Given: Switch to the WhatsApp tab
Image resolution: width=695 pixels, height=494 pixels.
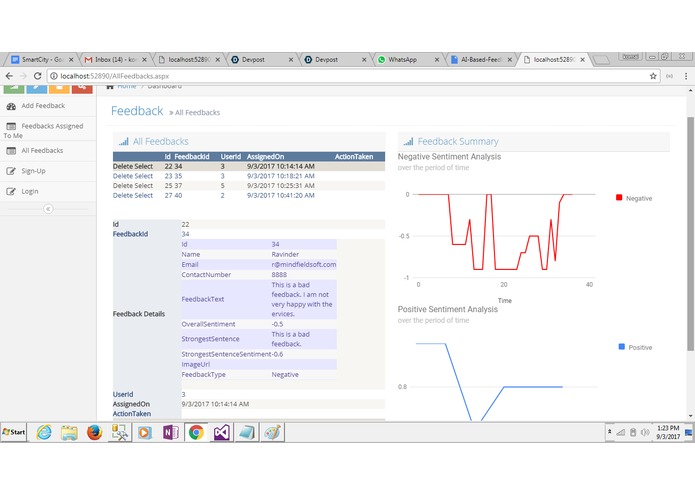Looking at the screenshot, I should tap(407, 59).
